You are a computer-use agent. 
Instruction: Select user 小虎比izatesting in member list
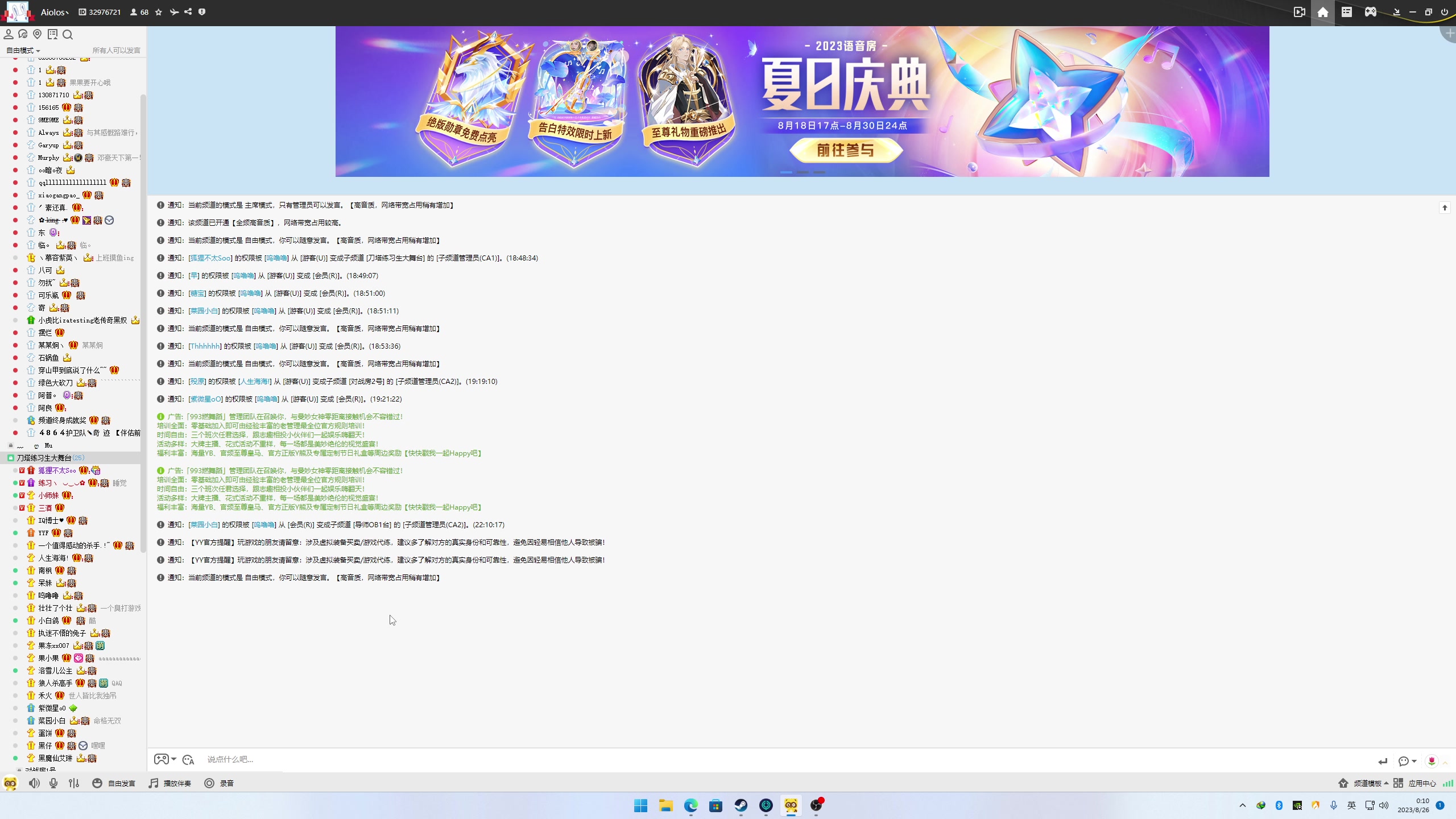[82, 320]
